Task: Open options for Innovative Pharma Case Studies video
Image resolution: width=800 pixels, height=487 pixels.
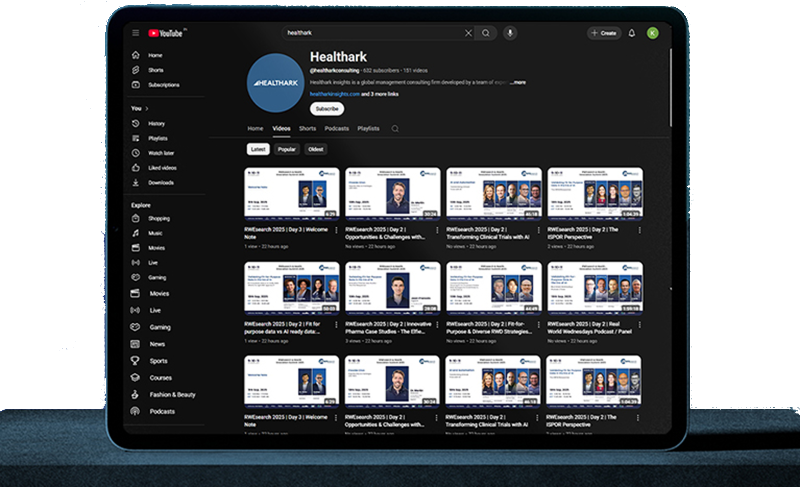Action: point(437,324)
